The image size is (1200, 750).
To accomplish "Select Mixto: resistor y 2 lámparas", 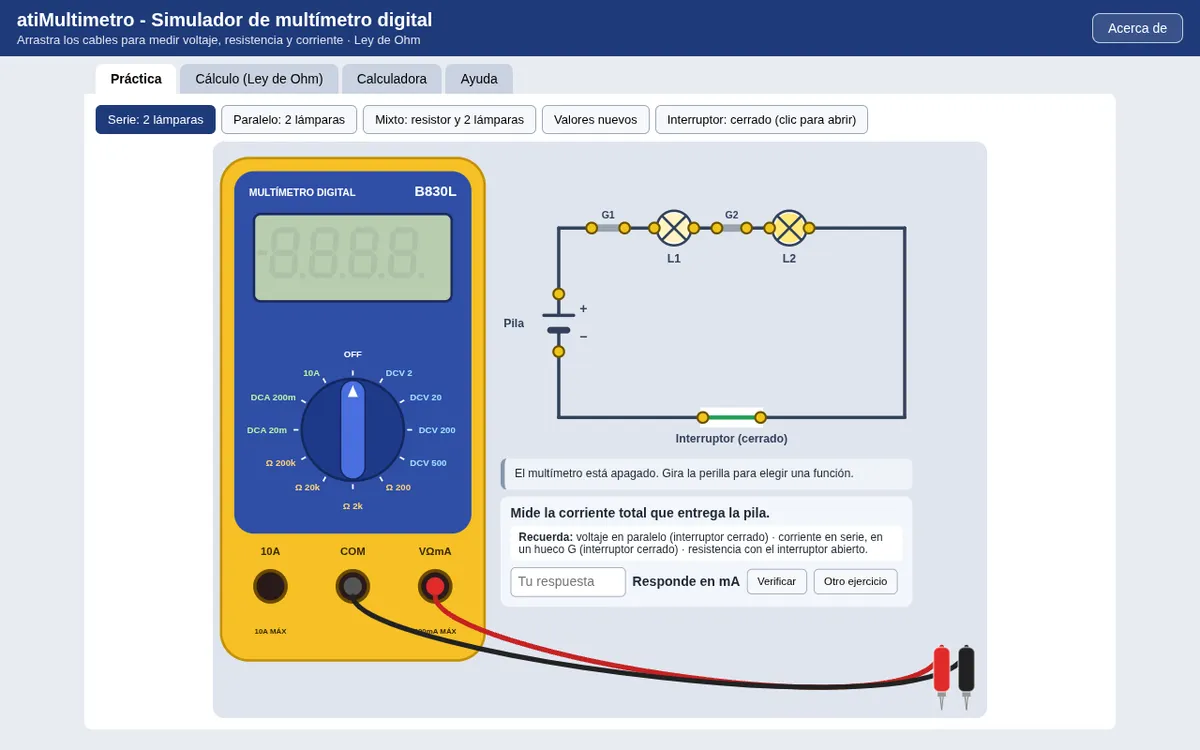I will coord(450,119).
